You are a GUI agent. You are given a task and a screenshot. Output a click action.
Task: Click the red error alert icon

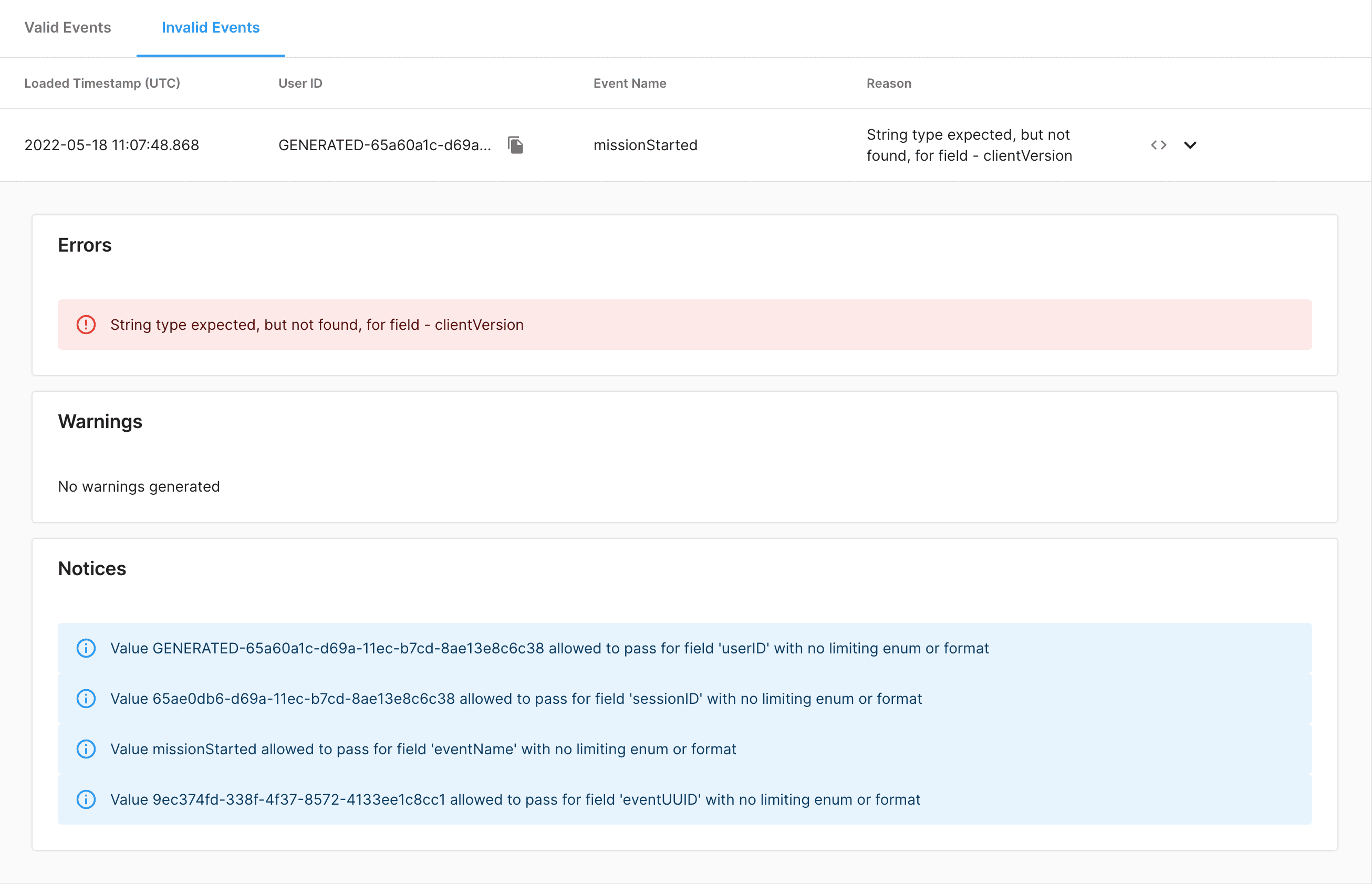pos(86,325)
